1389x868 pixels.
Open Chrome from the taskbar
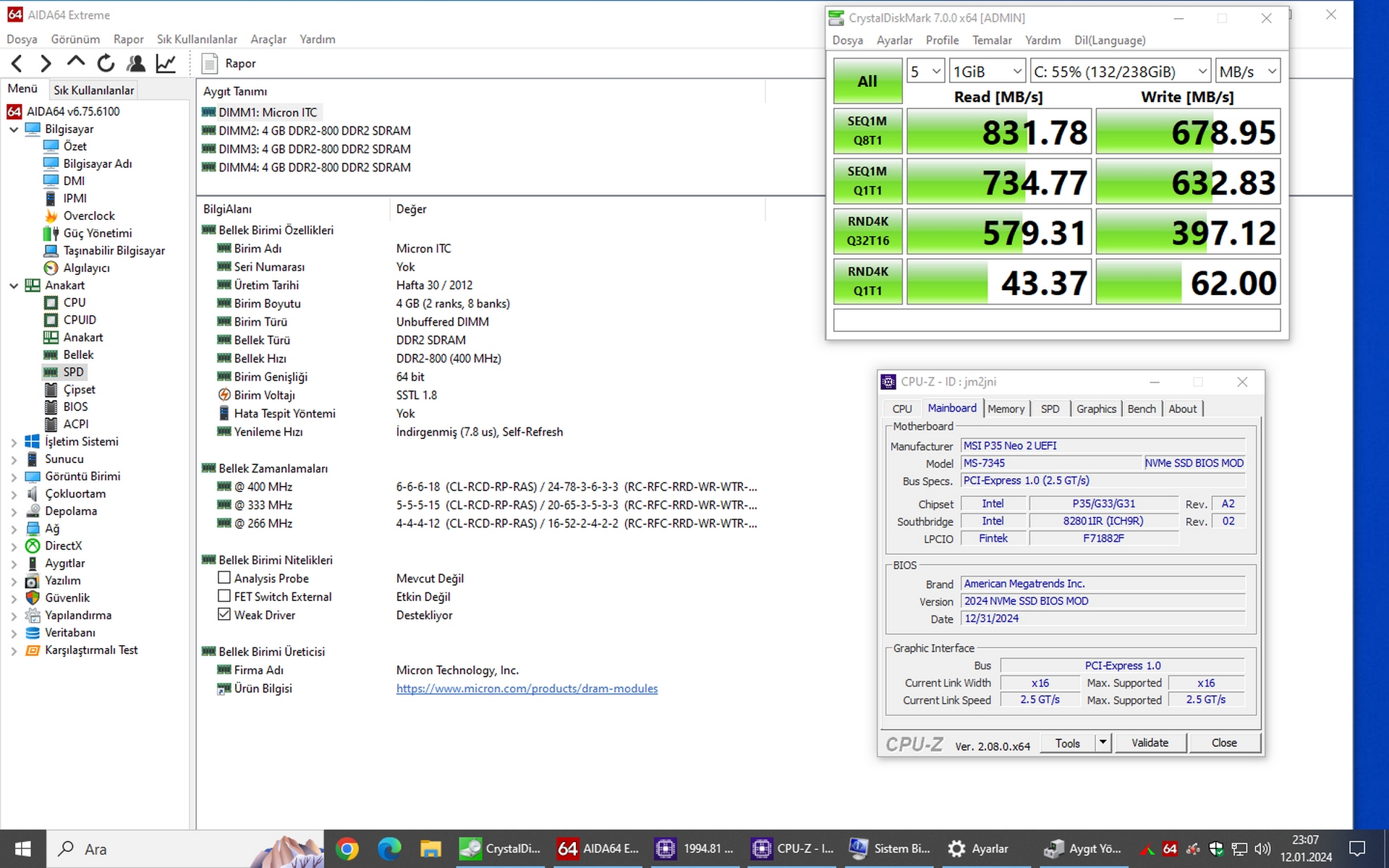347,848
